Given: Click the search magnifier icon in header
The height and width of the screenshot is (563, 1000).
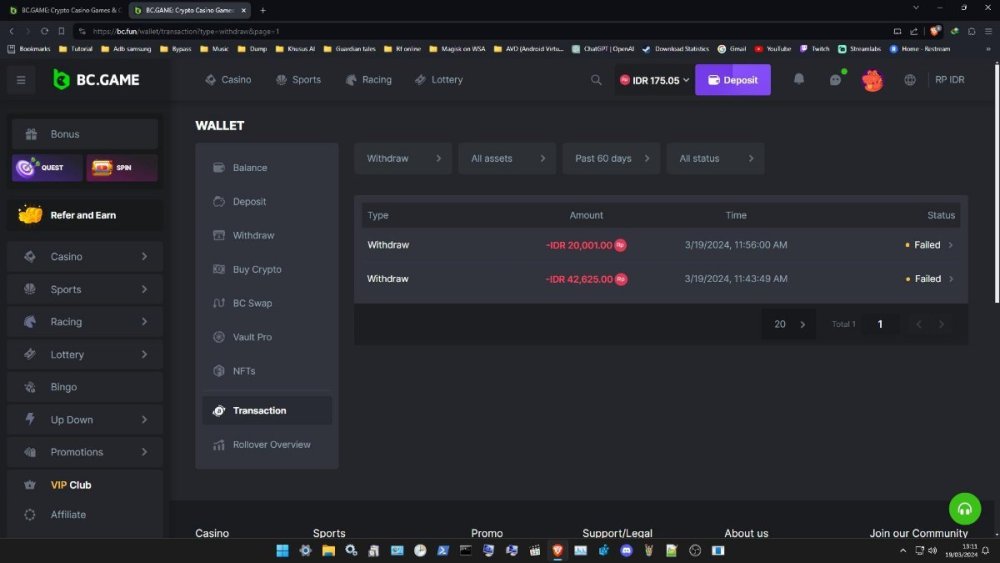Looking at the screenshot, I should pos(596,80).
